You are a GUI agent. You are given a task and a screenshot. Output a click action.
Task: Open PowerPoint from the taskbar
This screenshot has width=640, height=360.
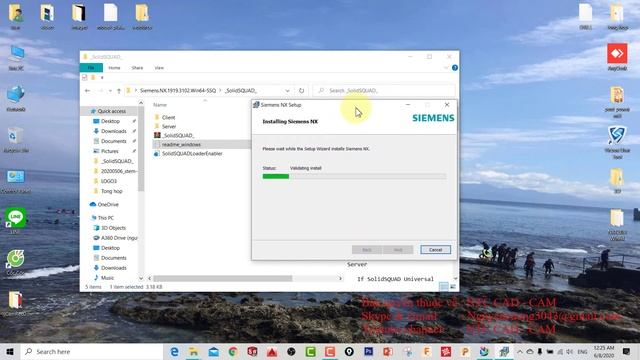coord(388,351)
